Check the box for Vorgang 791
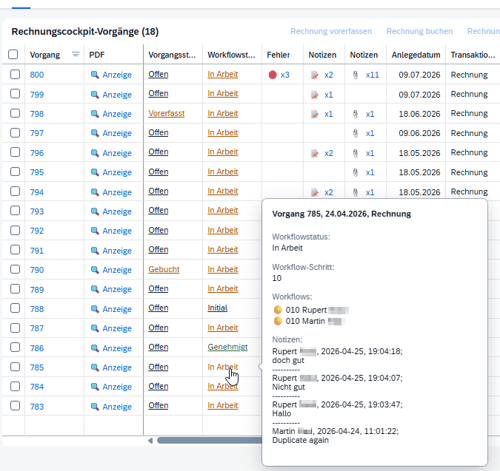The image size is (500, 471). [x=15, y=250]
